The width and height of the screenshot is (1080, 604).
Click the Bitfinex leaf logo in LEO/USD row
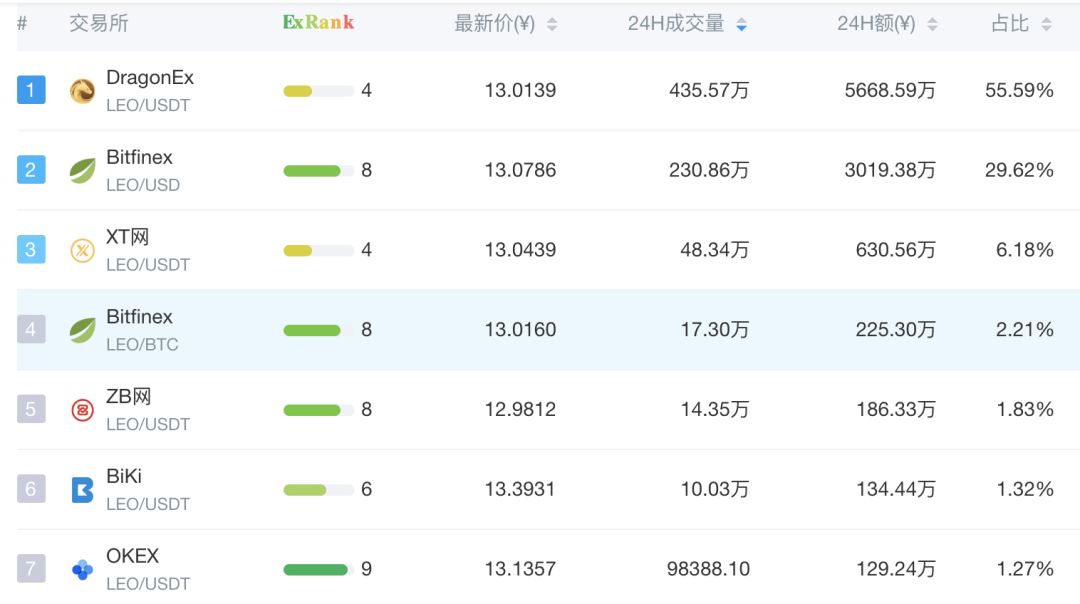(82, 170)
